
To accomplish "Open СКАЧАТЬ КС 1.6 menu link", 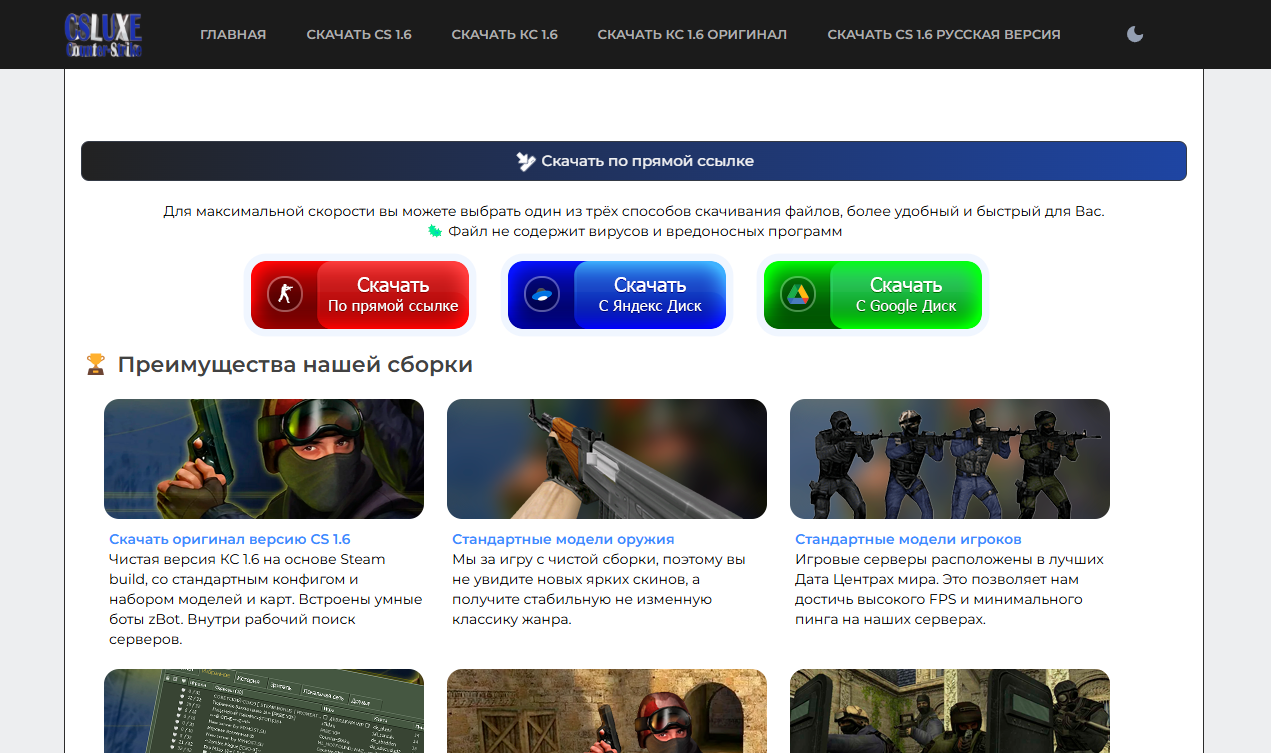I will pos(504,34).
